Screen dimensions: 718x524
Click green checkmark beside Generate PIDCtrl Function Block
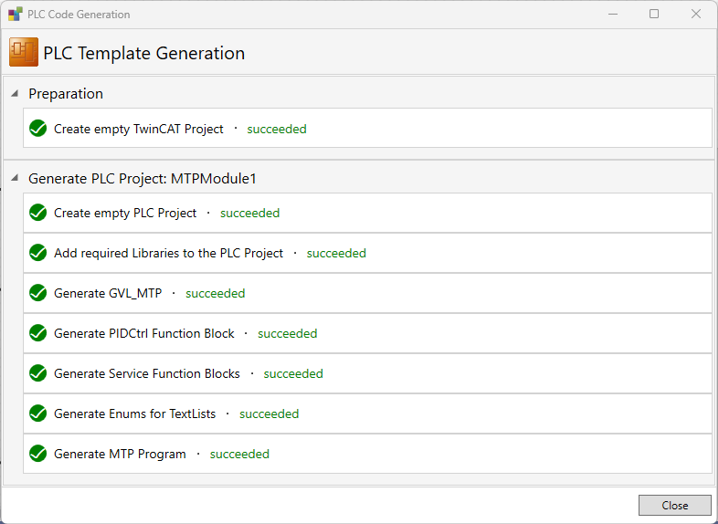pyautogui.click(x=38, y=333)
